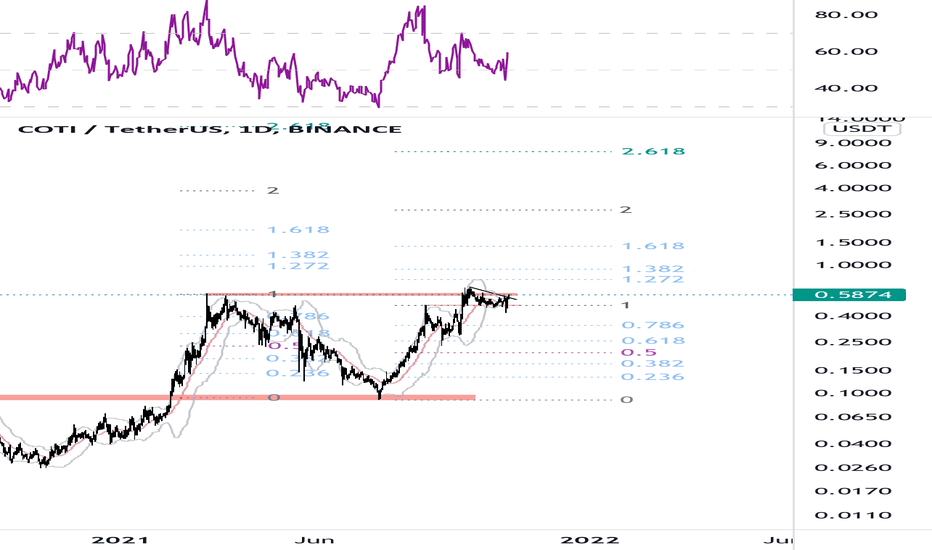This screenshot has width=932, height=550.
Task: Click the 0.1500 price axis value
Action: tap(853, 370)
